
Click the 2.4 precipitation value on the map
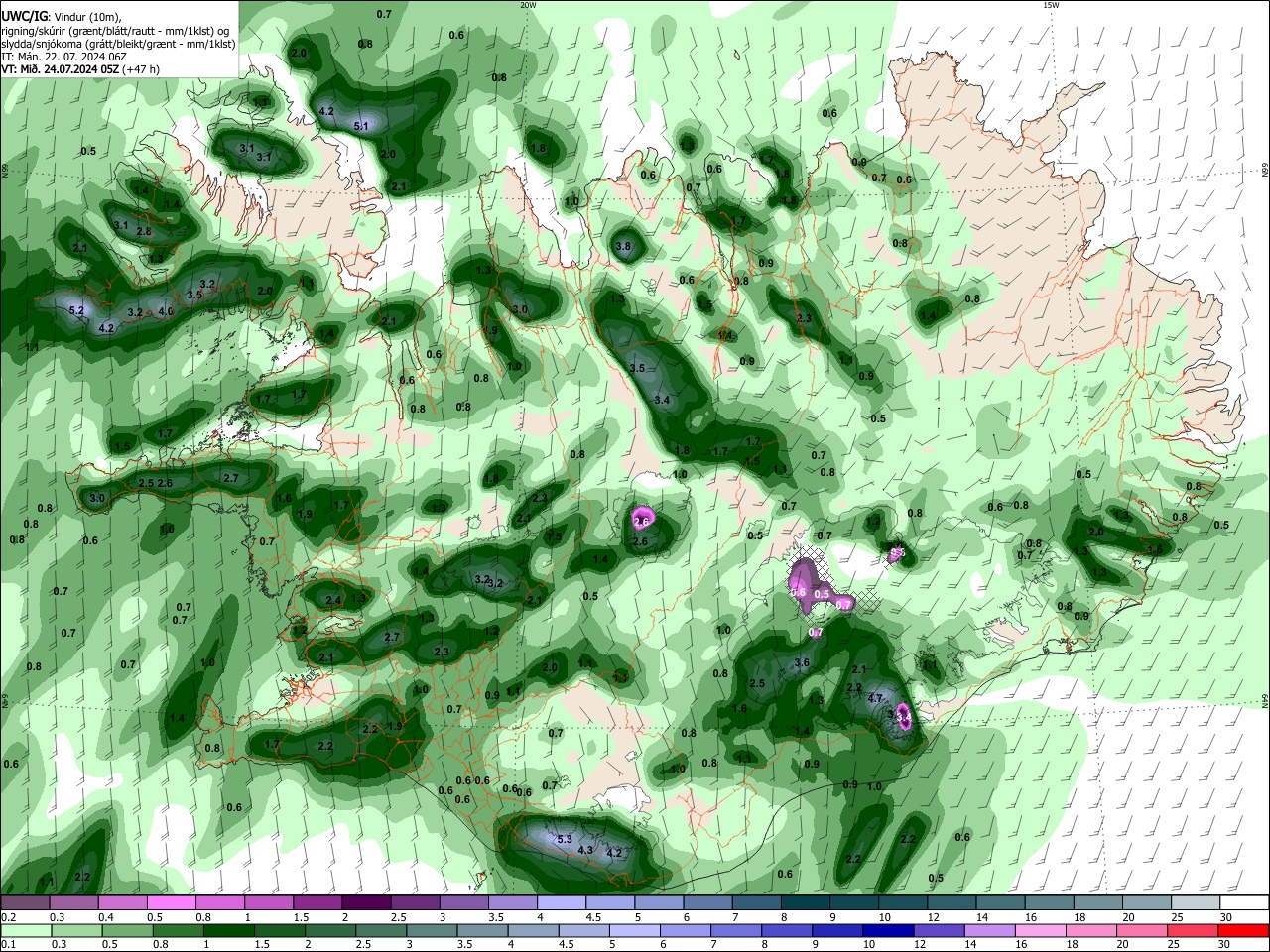(x=333, y=600)
